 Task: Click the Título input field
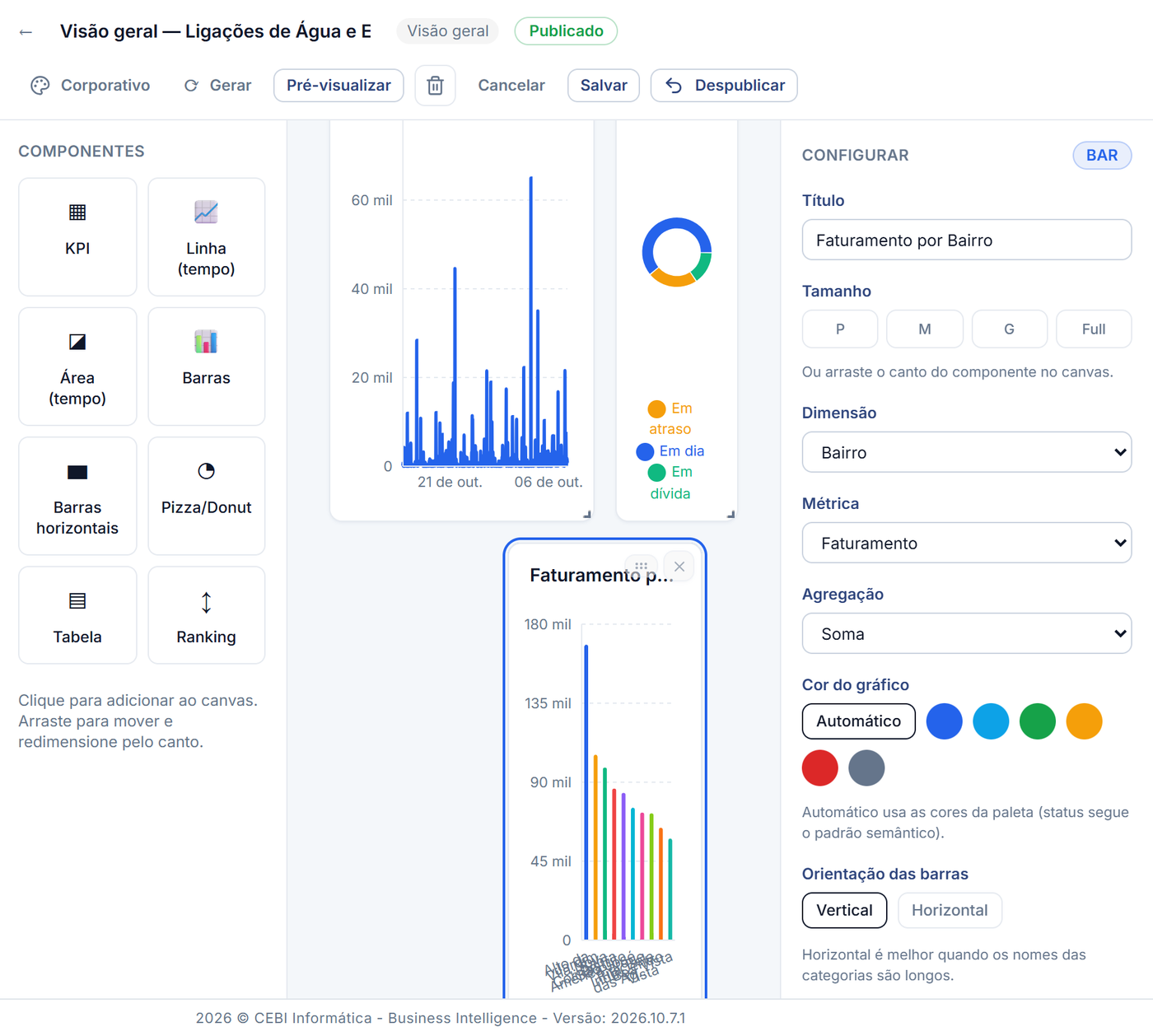pos(967,240)
